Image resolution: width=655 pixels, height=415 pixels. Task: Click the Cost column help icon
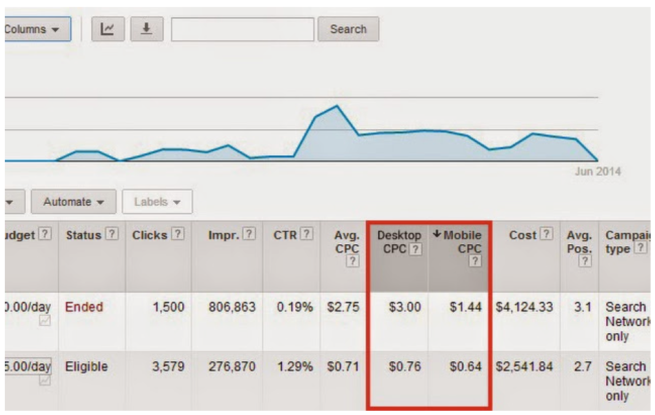[546, 234]
